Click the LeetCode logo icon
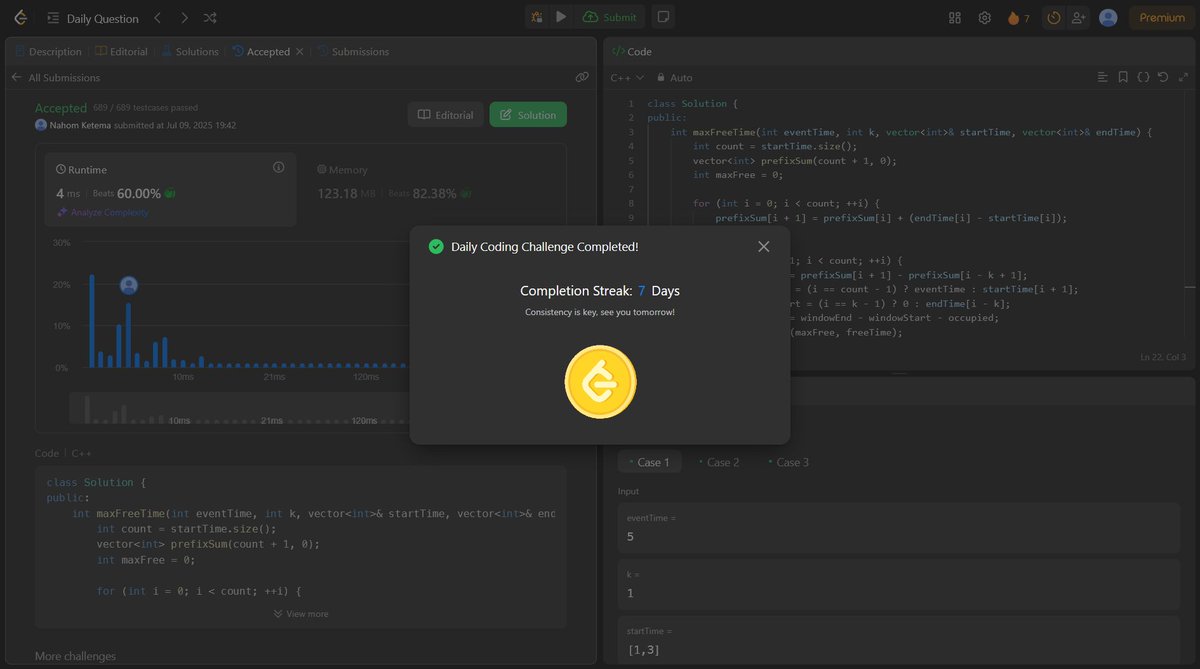 21,17
